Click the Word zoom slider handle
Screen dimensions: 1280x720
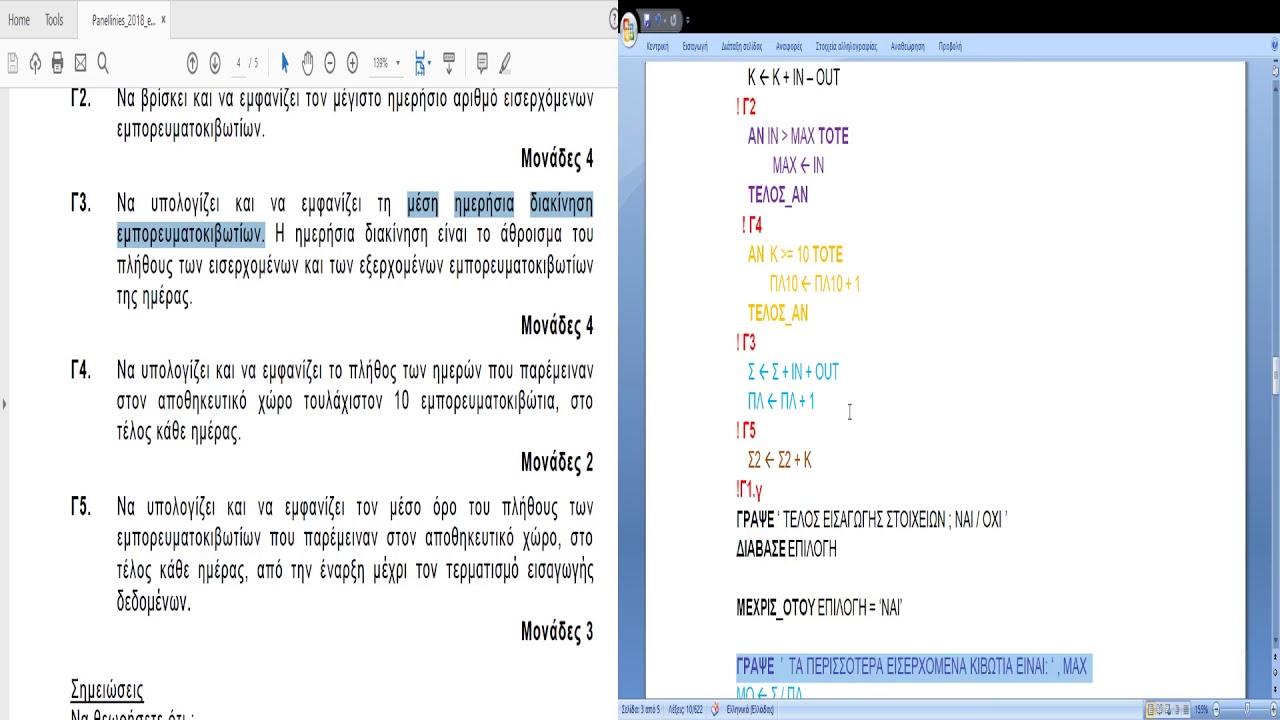pyautogui.click(x=1247, y=710)
